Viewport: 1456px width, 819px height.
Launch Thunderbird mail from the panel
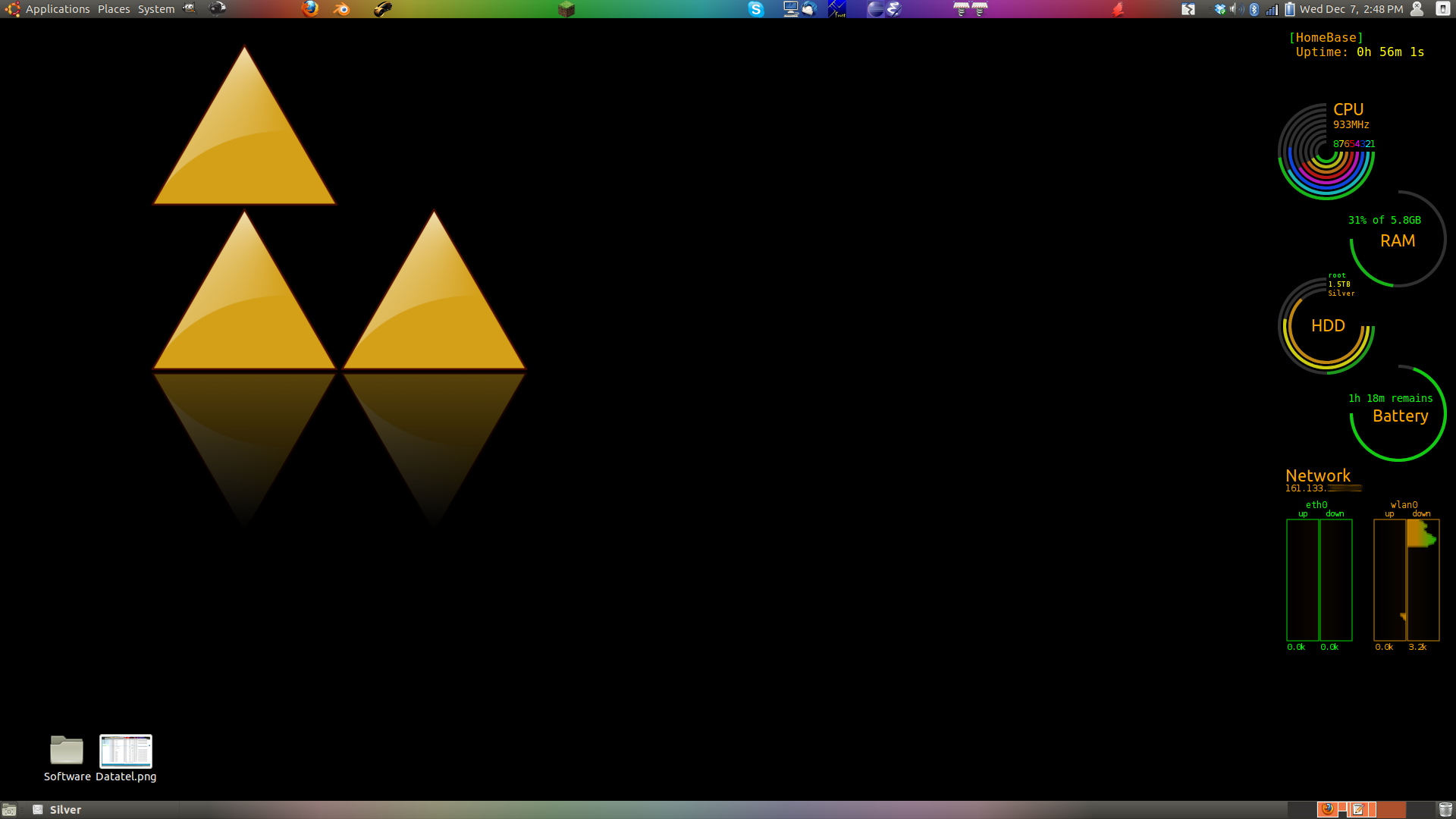(809, 9)
